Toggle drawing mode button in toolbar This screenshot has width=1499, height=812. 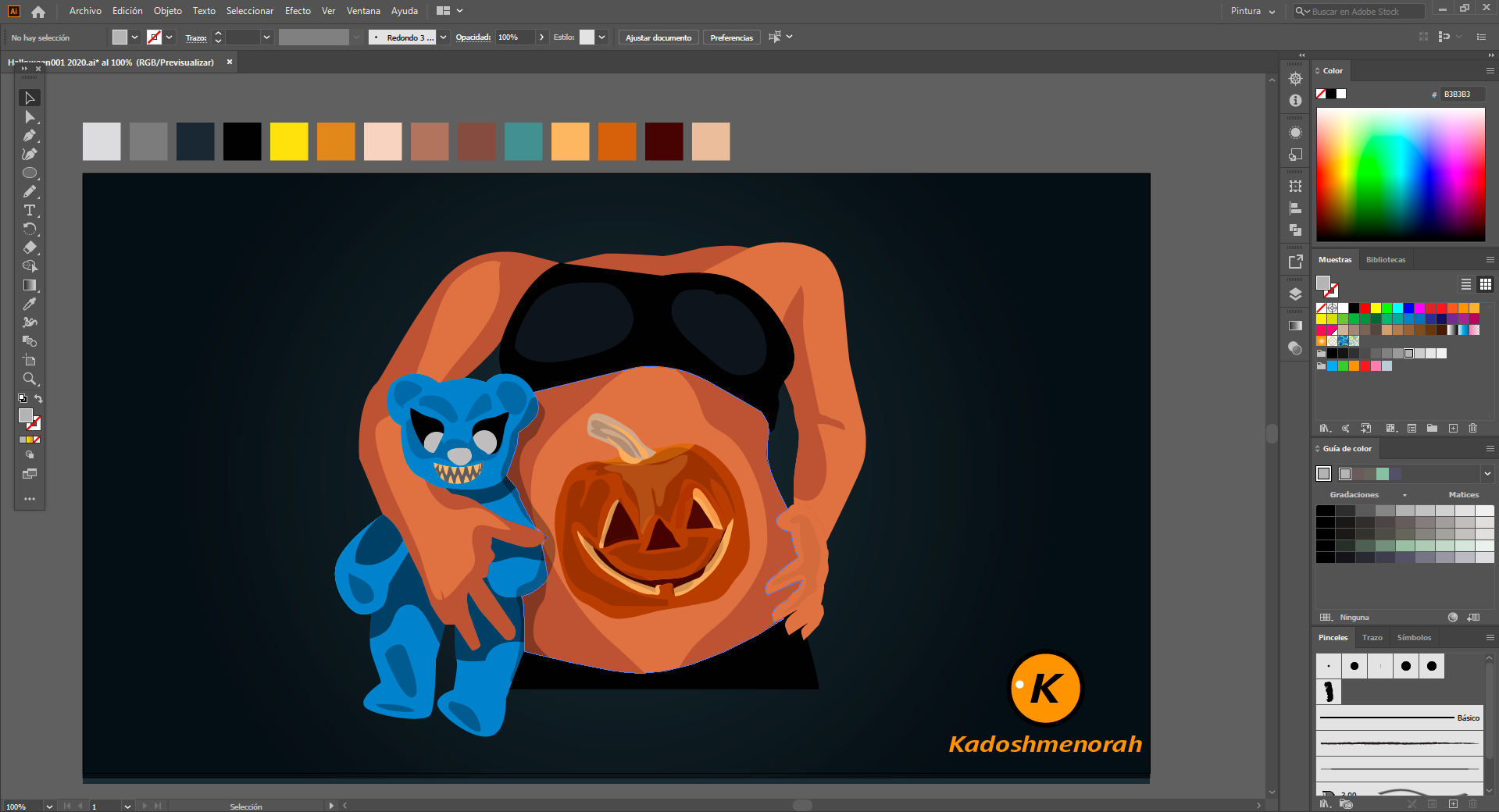(30, 455)
